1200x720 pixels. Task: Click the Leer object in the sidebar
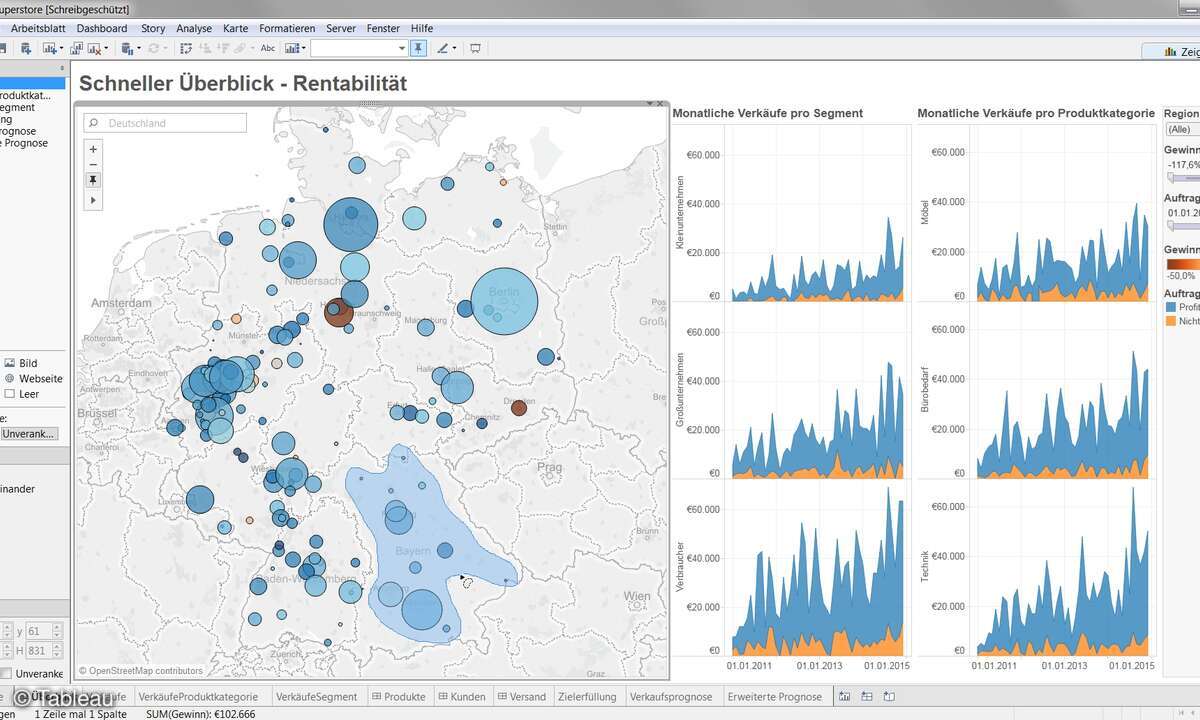[x=22, y=394]
